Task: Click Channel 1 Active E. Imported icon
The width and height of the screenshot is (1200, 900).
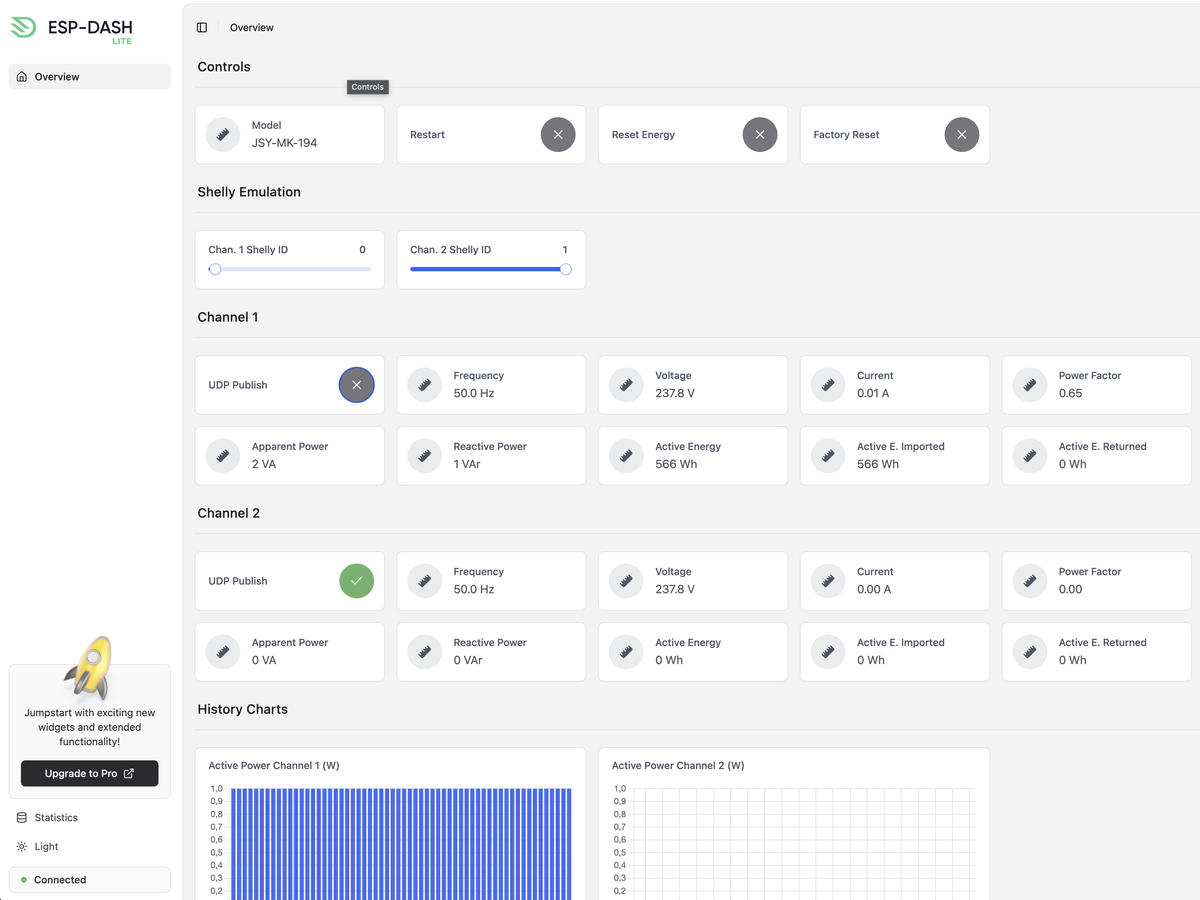Action: 828,455
